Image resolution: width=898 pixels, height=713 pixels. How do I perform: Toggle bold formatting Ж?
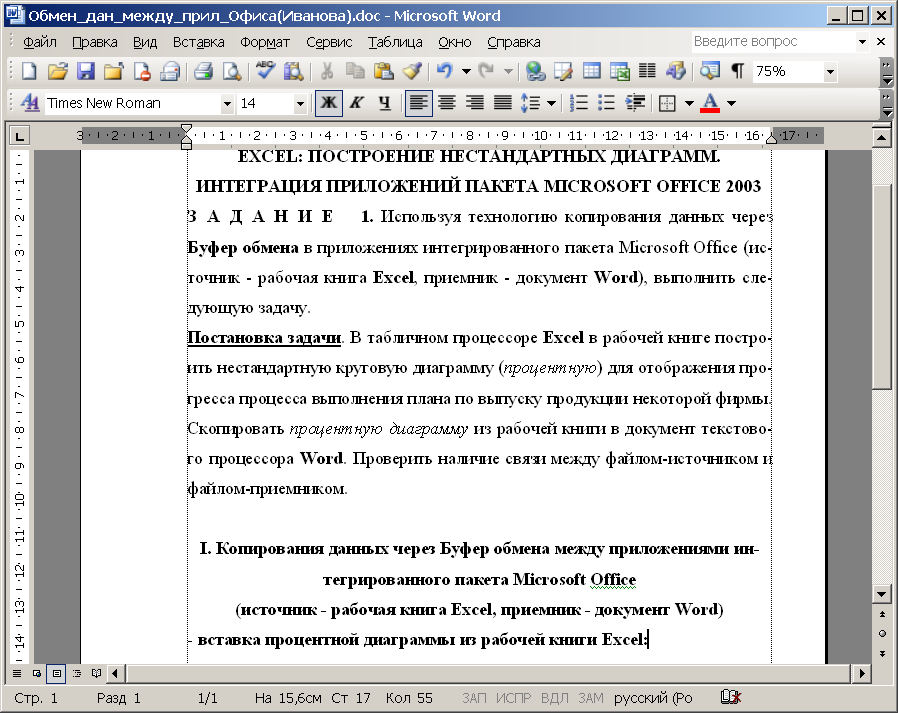(x=329, y=103)
